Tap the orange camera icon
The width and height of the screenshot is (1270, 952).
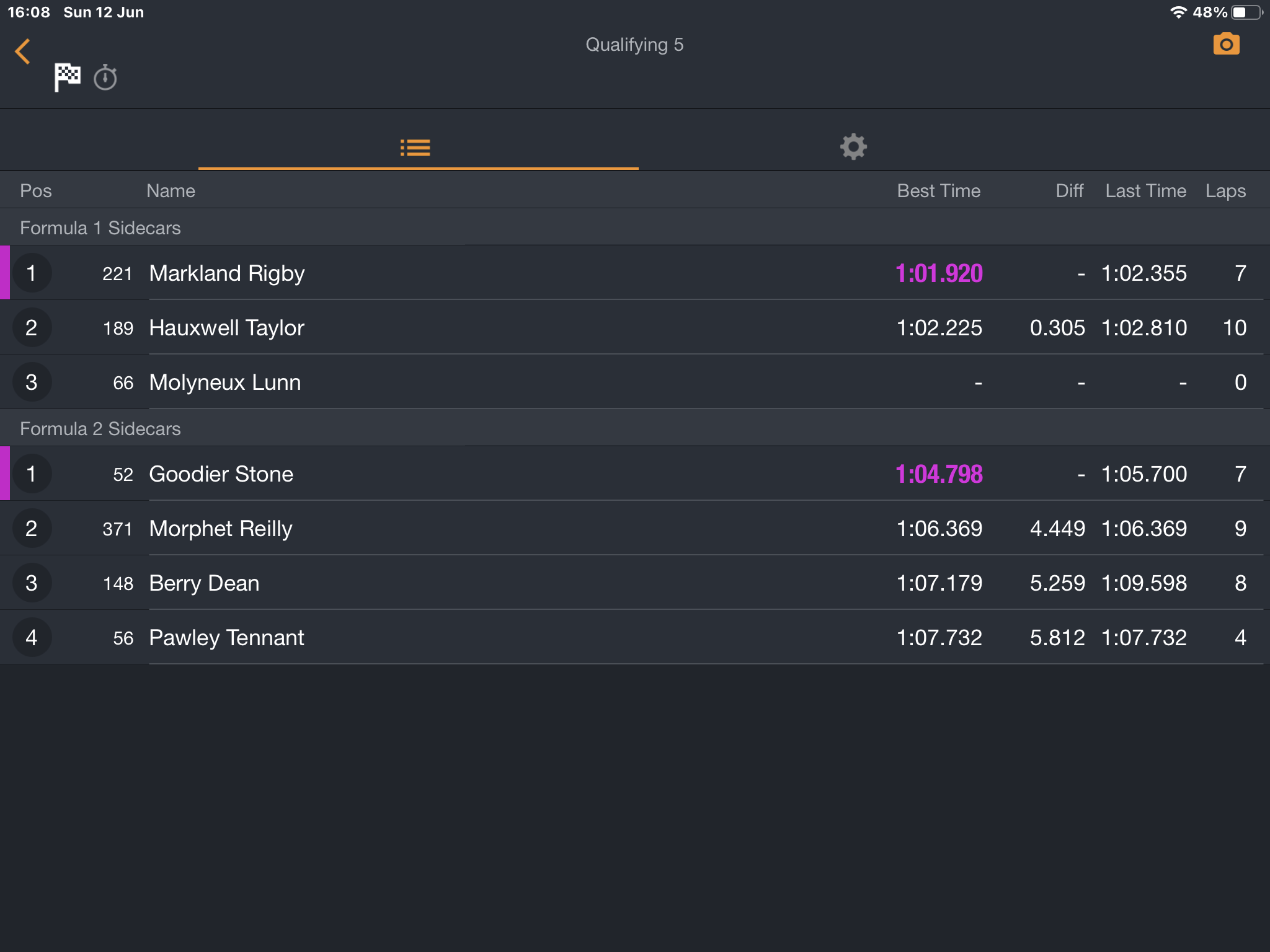[x=1226, y=44]
